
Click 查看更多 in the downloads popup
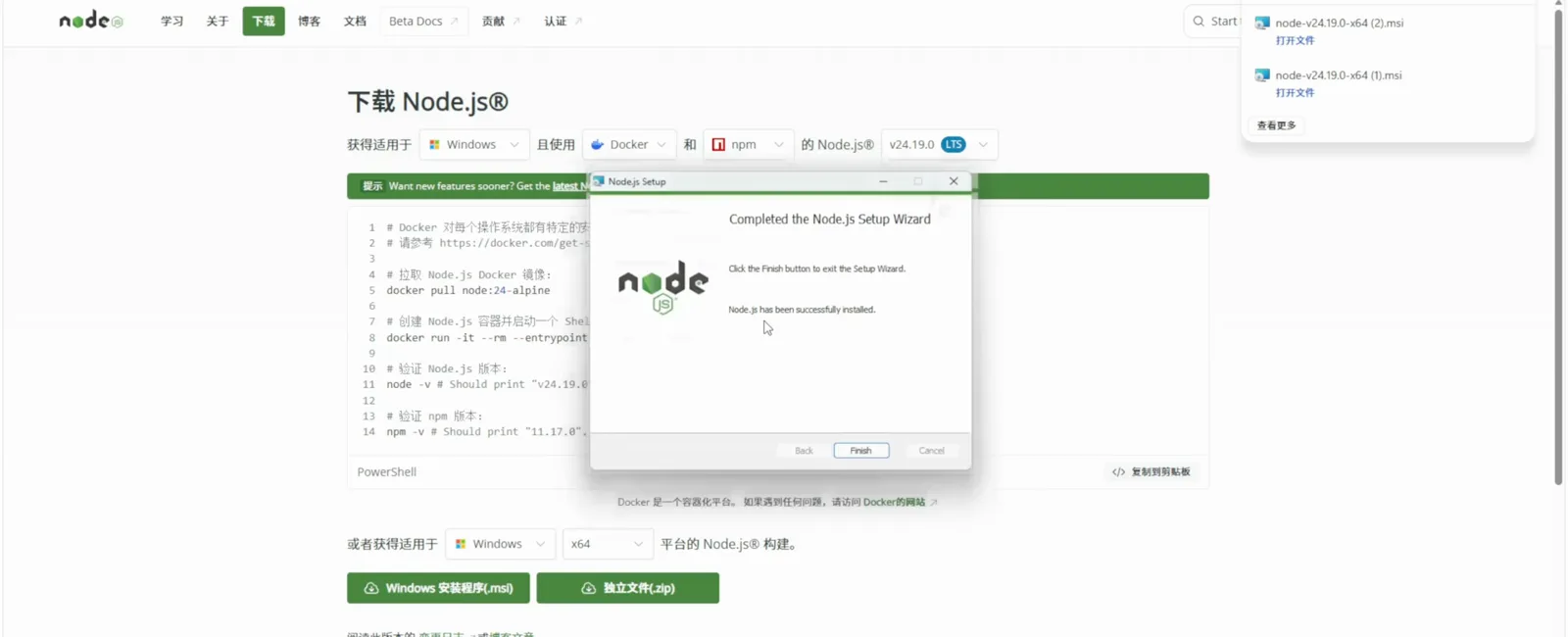pyautogui.click(x=1276, y=125)
